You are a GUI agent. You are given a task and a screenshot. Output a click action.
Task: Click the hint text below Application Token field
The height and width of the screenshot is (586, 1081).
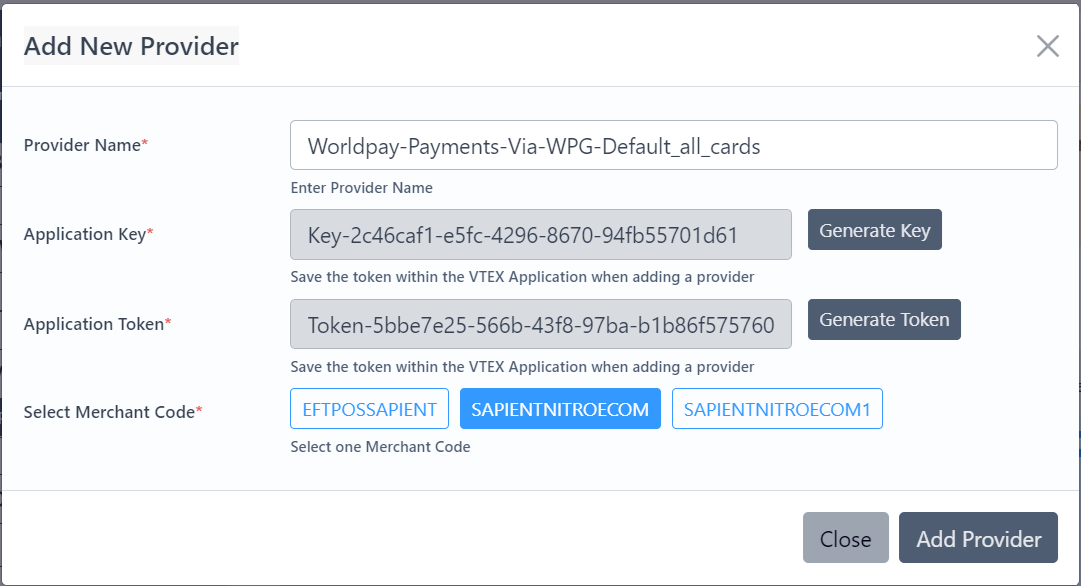point(522,367)
